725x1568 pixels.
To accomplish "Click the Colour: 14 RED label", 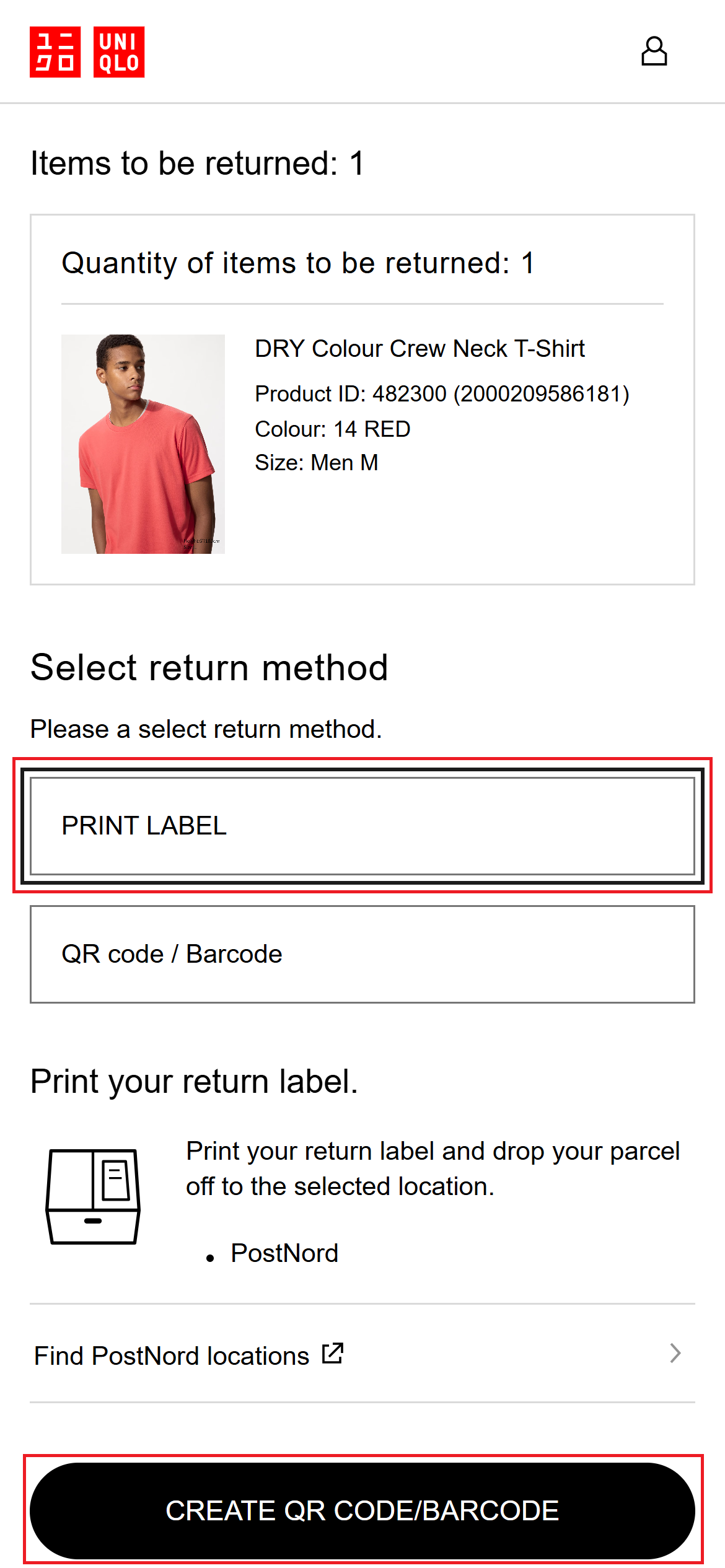I will (x=333, y=429).
